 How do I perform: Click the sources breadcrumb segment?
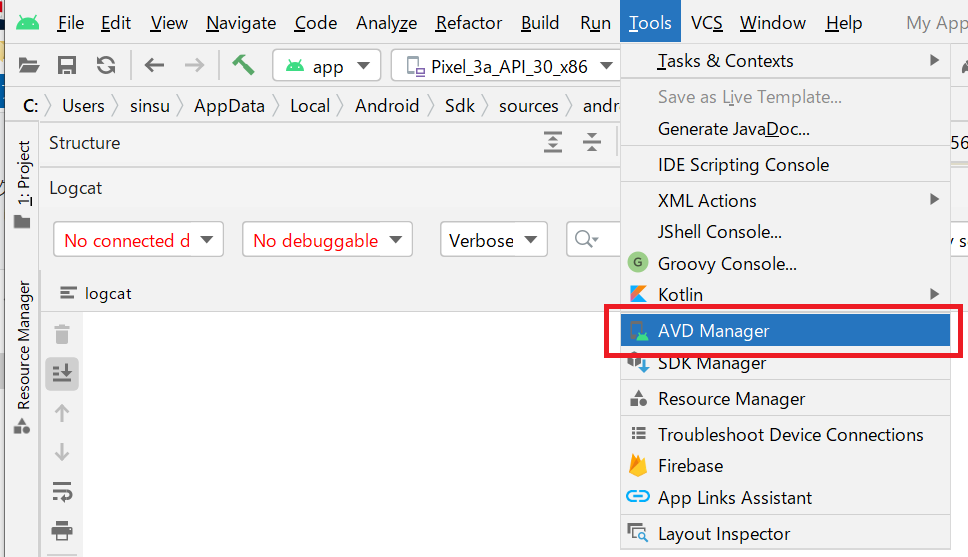click(x=528, y=106)
